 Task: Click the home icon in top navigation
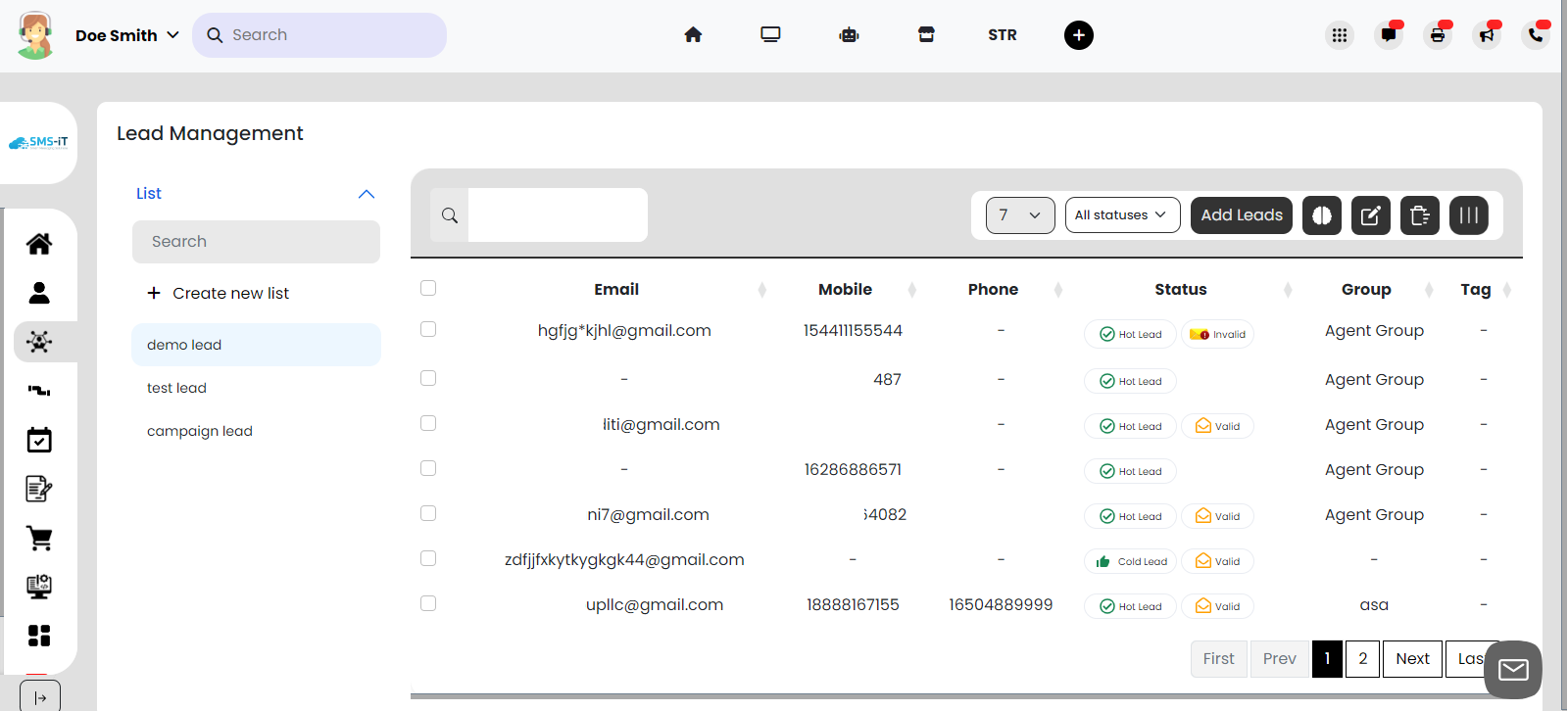(x=693, y=35)
